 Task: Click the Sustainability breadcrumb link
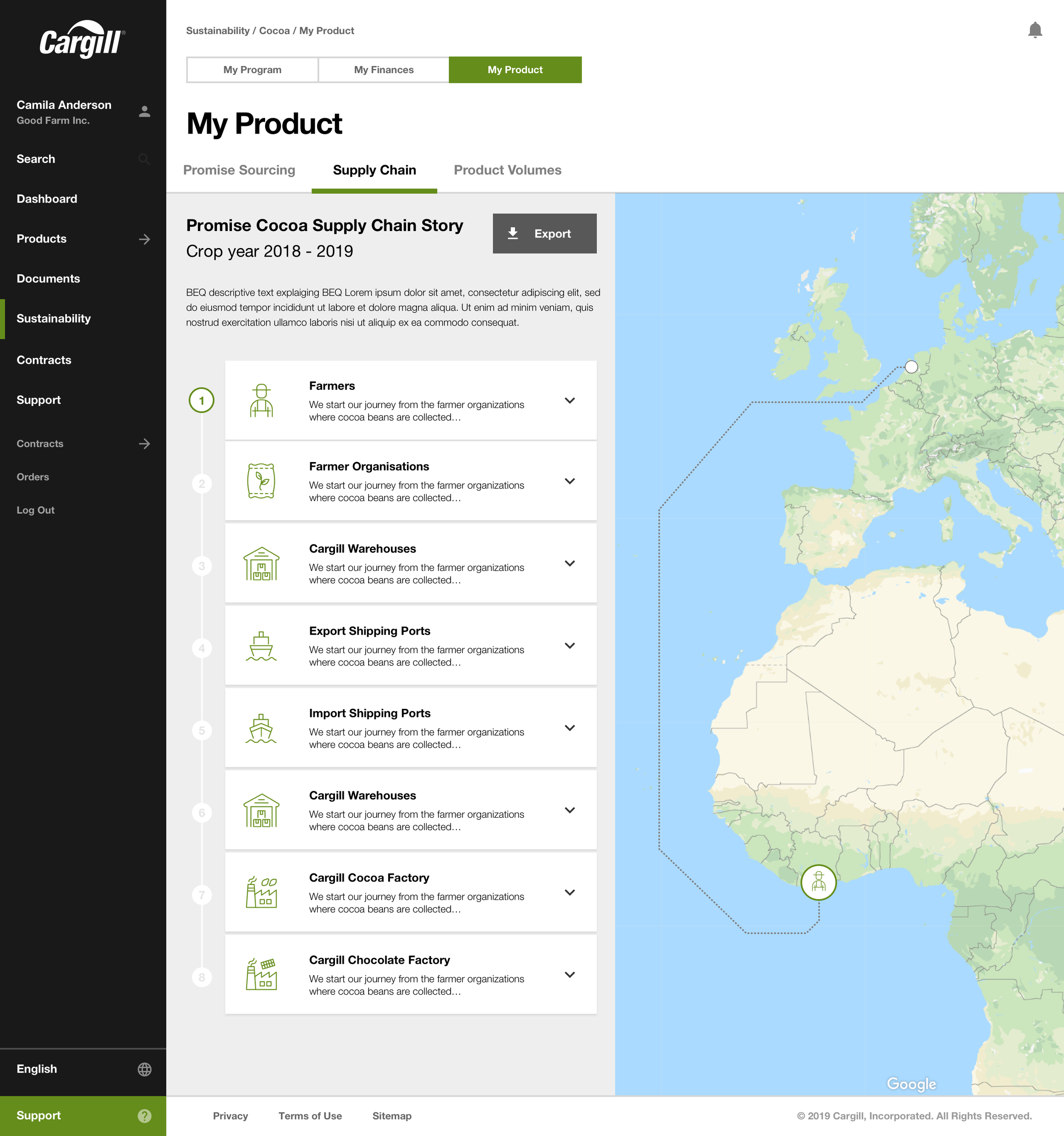click(x=218, y=31)
